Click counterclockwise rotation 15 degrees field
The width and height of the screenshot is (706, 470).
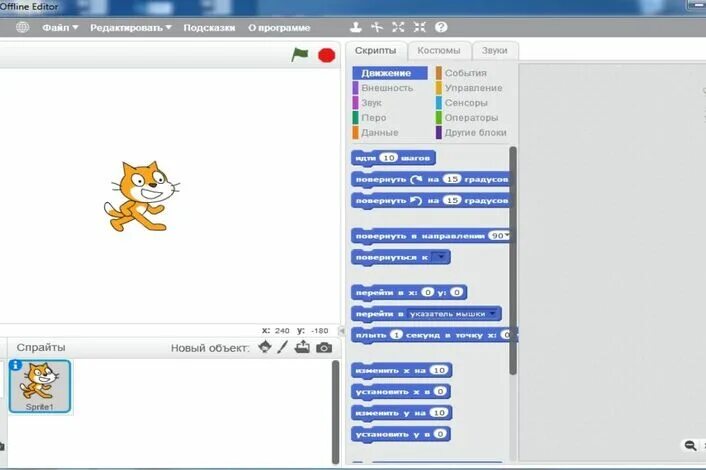tap(453, 200)
